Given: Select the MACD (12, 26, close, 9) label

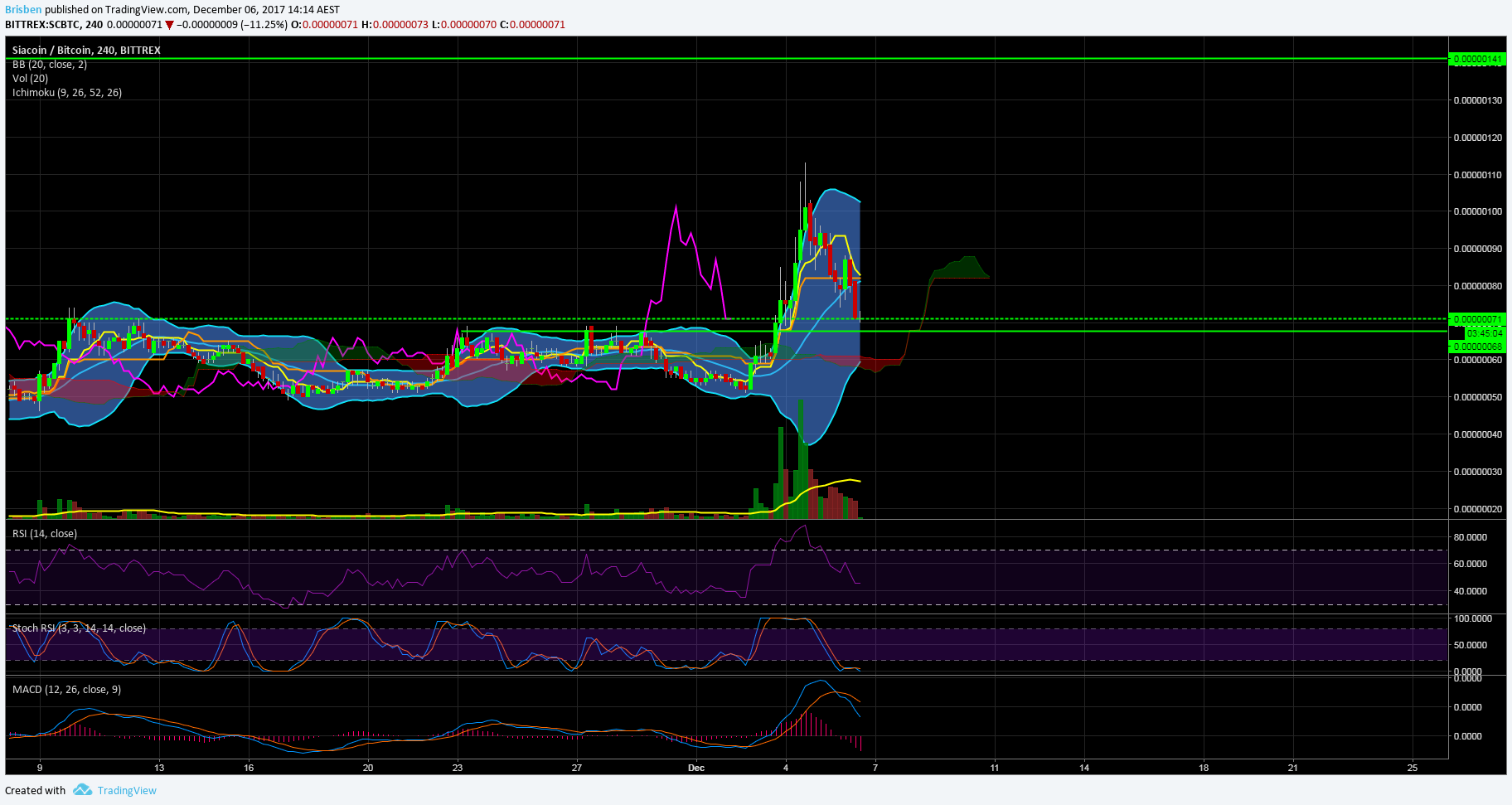Looking at the screenshot, I should 67,690.
